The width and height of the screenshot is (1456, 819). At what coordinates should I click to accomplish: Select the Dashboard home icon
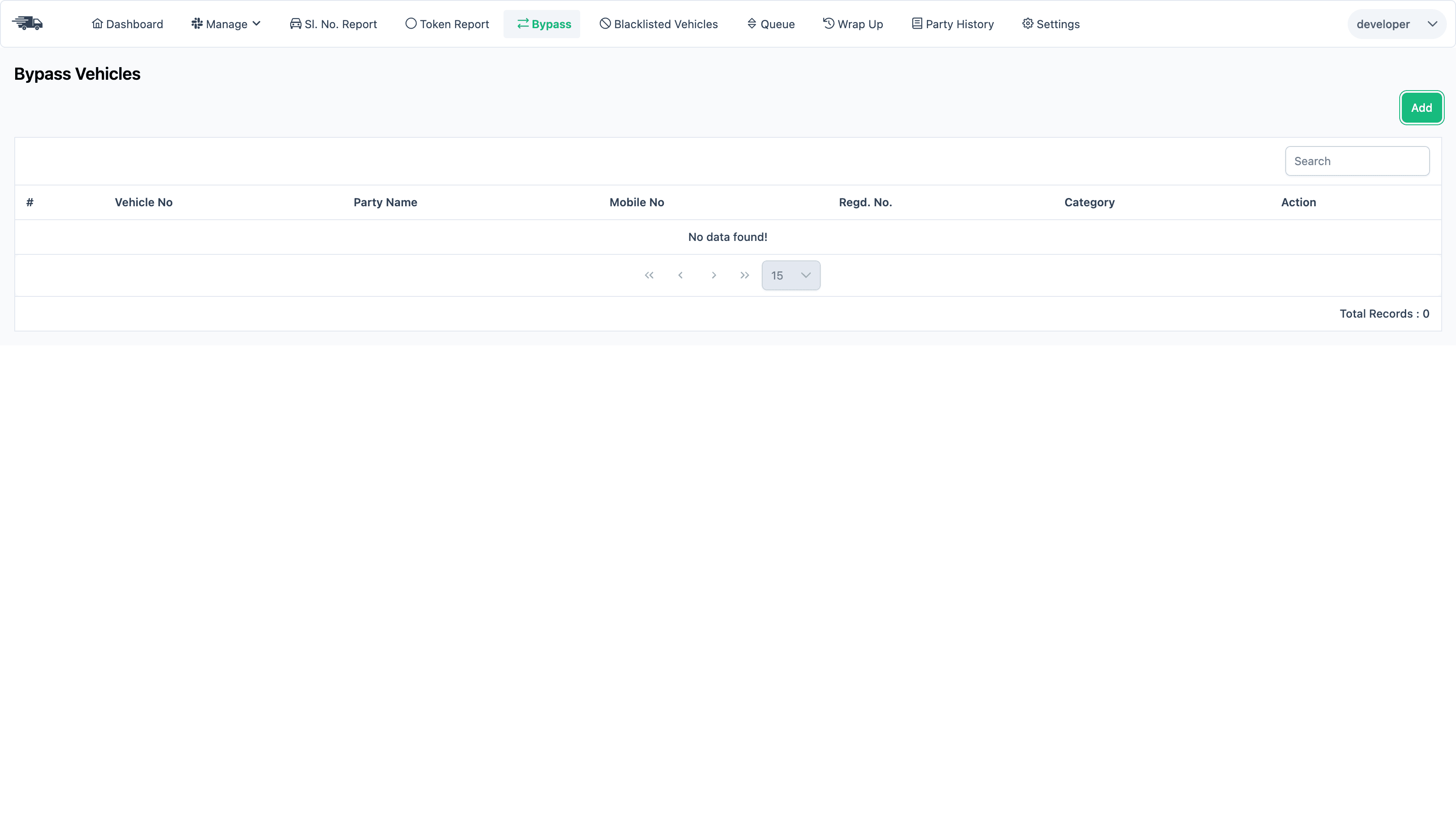97,24
